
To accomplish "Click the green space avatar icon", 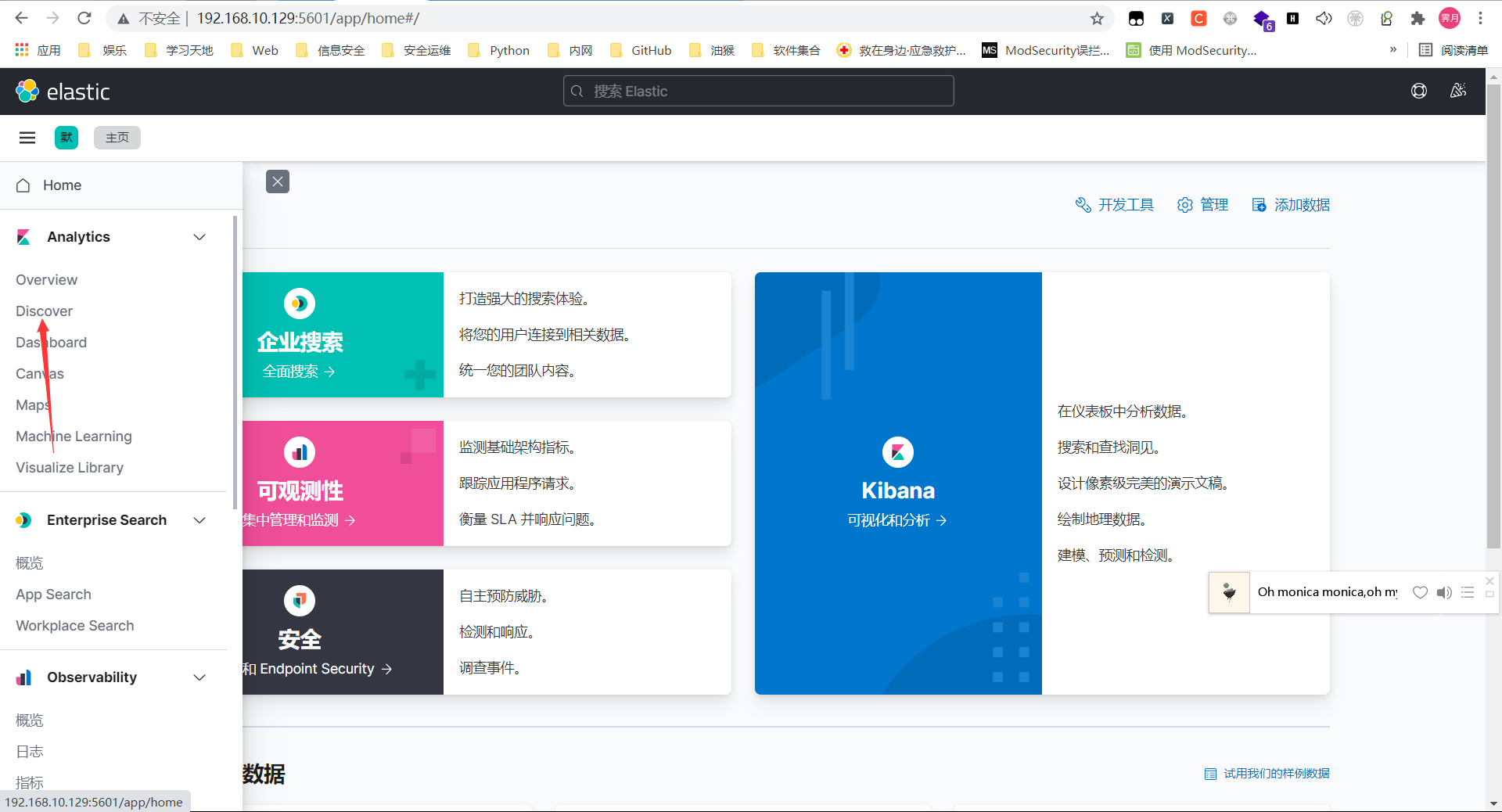I will [x=66, y=138].
